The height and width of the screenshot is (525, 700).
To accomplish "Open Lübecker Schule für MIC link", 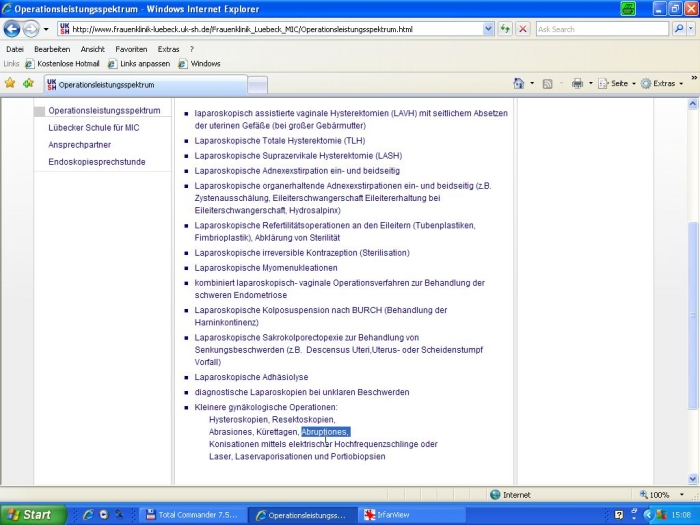I will [94, 128].
